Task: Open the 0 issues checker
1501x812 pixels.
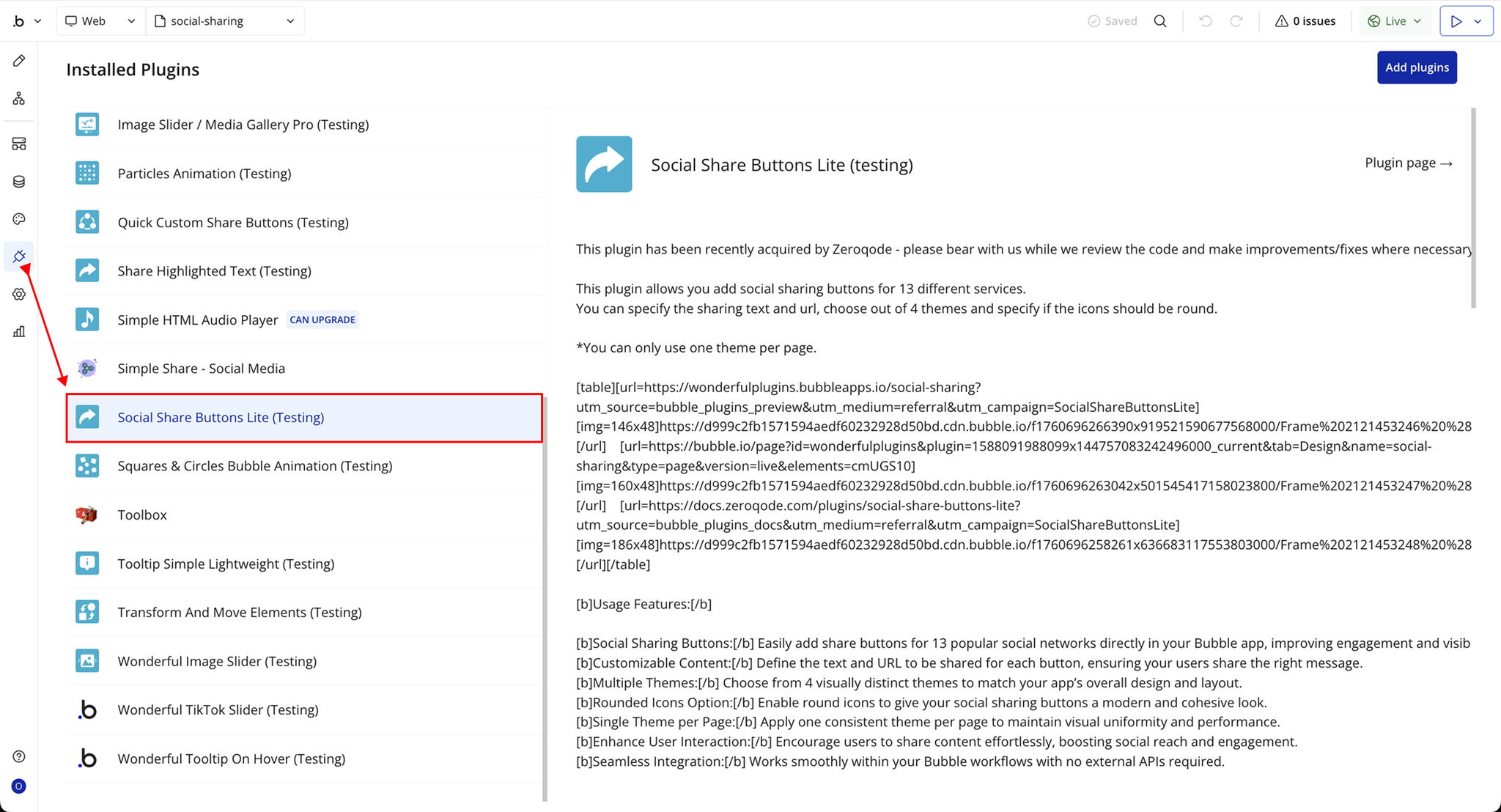Action: 1305,21
